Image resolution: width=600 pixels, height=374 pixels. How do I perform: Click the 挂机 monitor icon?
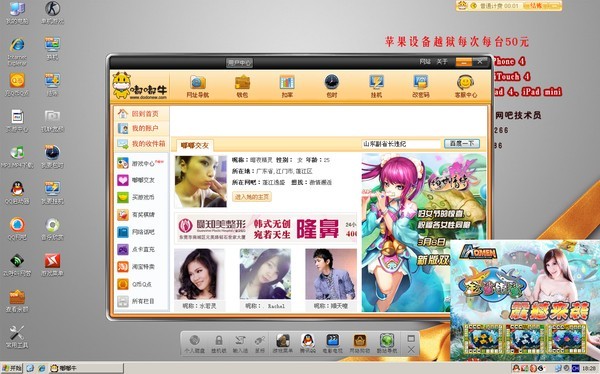376,86
